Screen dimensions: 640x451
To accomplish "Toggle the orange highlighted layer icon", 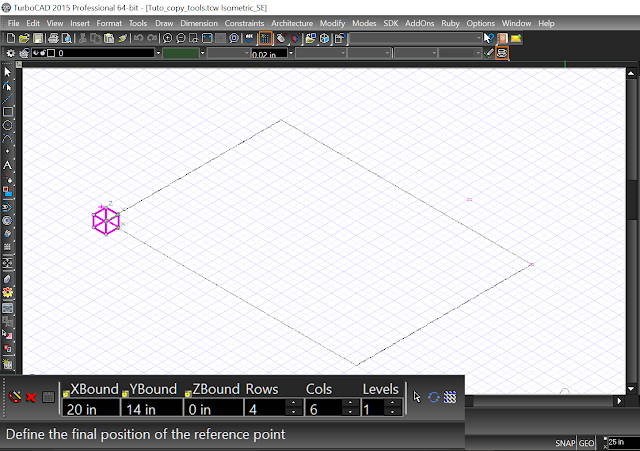I will [x=502, y=53].
